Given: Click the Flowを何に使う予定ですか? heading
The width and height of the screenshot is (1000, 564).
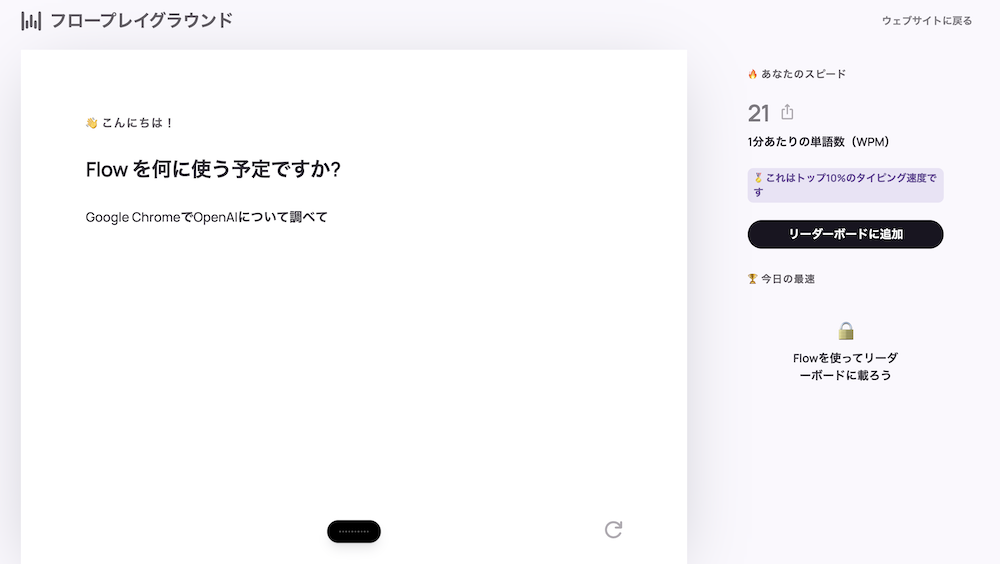Looking at the screenshot, I should tap(213, 169).
